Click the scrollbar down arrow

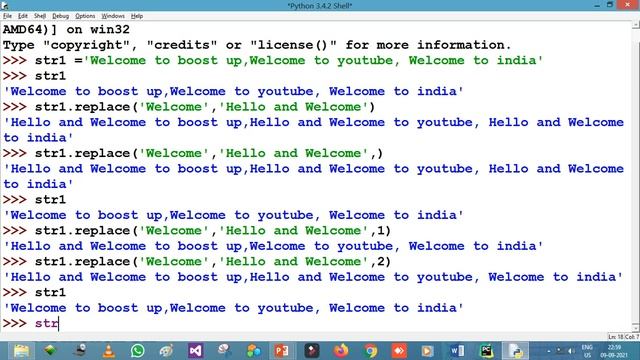636,327
